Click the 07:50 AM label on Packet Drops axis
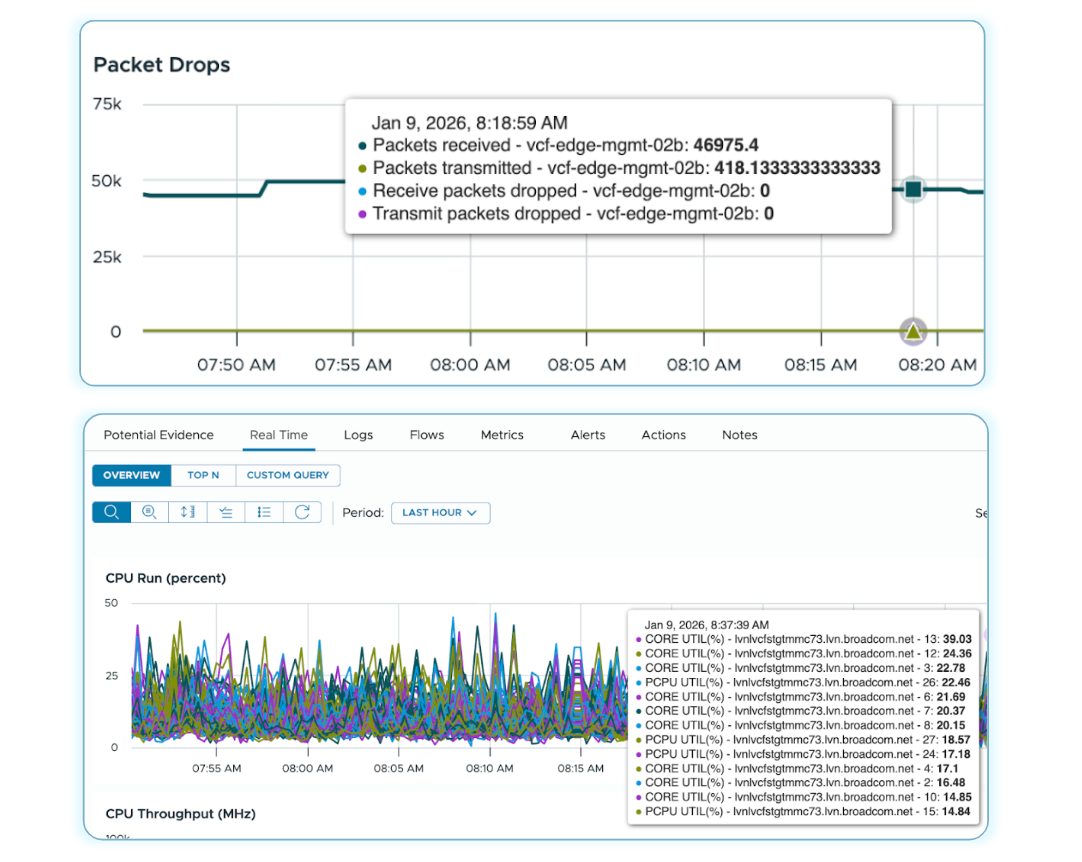 click(x=236, y=364)
